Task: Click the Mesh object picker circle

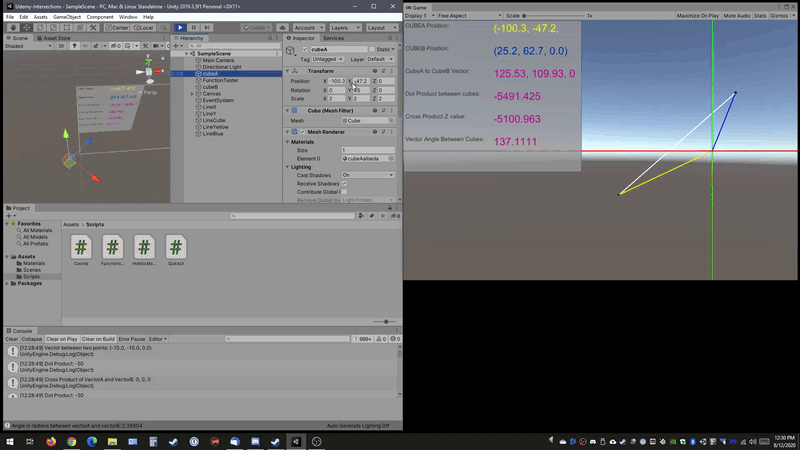Action: [391, 120]
